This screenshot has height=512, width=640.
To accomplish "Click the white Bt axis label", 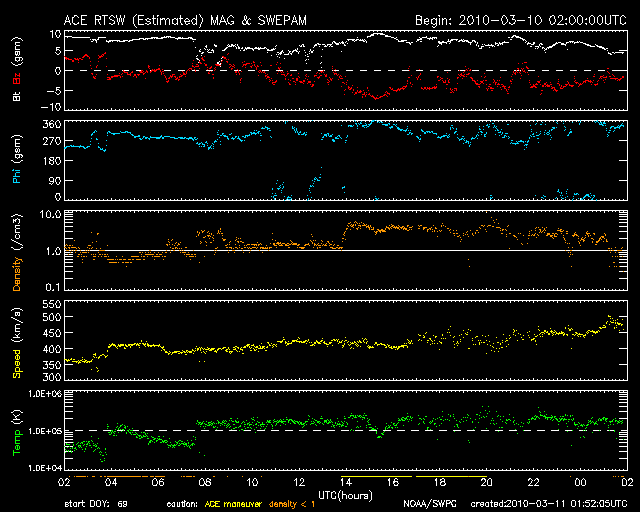I will pos(17,96).
